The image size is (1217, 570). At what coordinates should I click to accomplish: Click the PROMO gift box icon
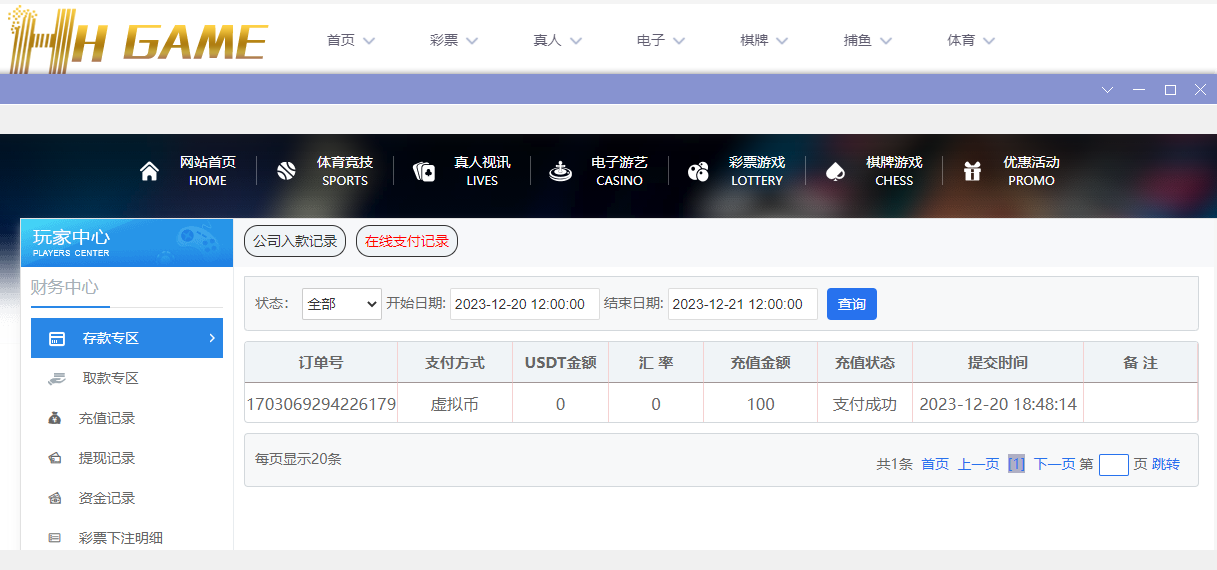click(972, 171)
